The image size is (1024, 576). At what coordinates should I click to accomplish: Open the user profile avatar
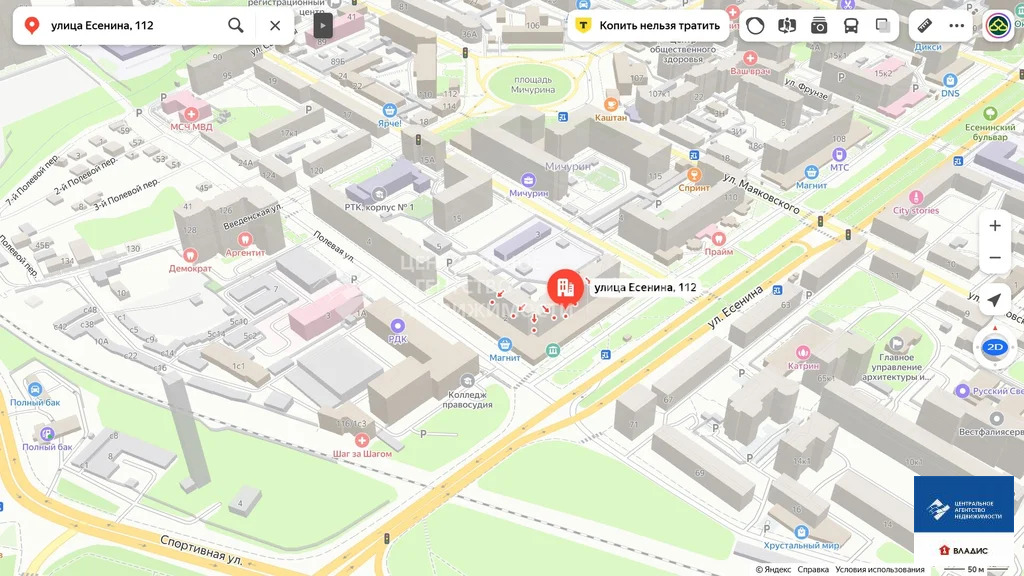998,26
